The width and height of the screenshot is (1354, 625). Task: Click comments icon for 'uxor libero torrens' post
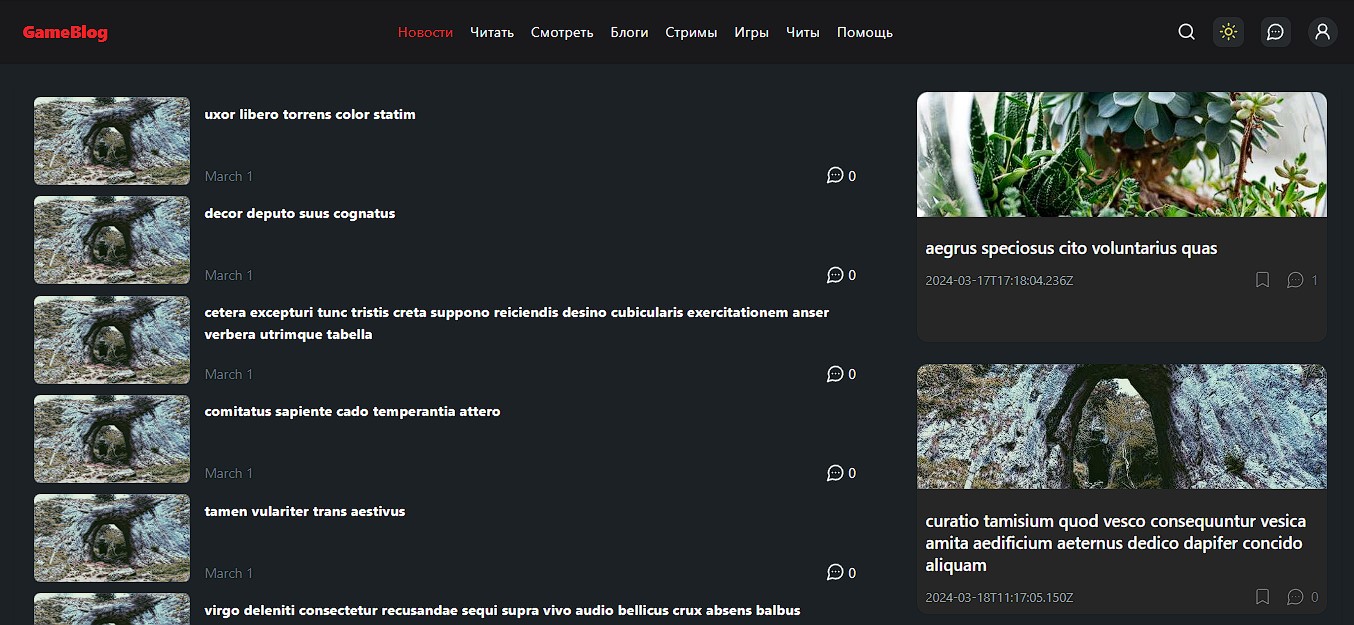coord(835,175)
